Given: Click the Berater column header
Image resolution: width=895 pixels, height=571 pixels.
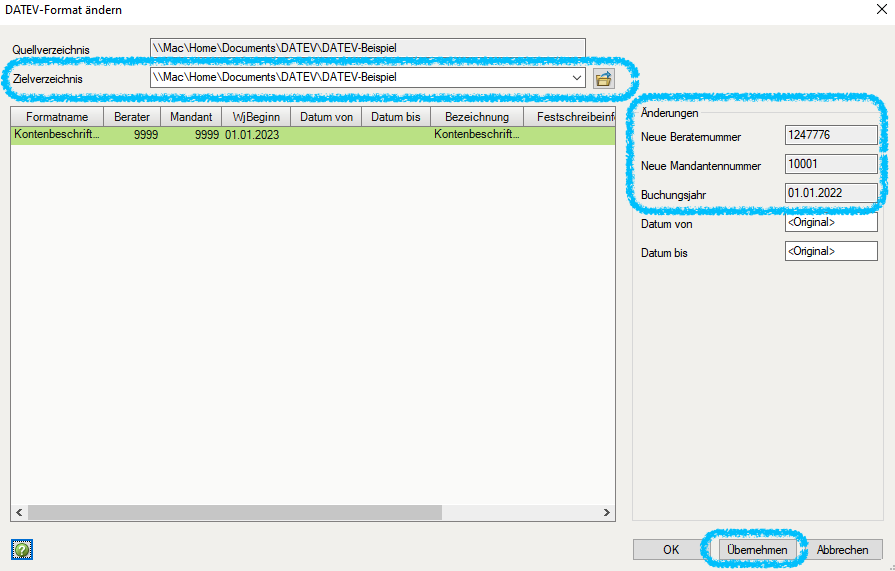Looking at the screenshot, I should pyautogui.click(x=132, y=116).
